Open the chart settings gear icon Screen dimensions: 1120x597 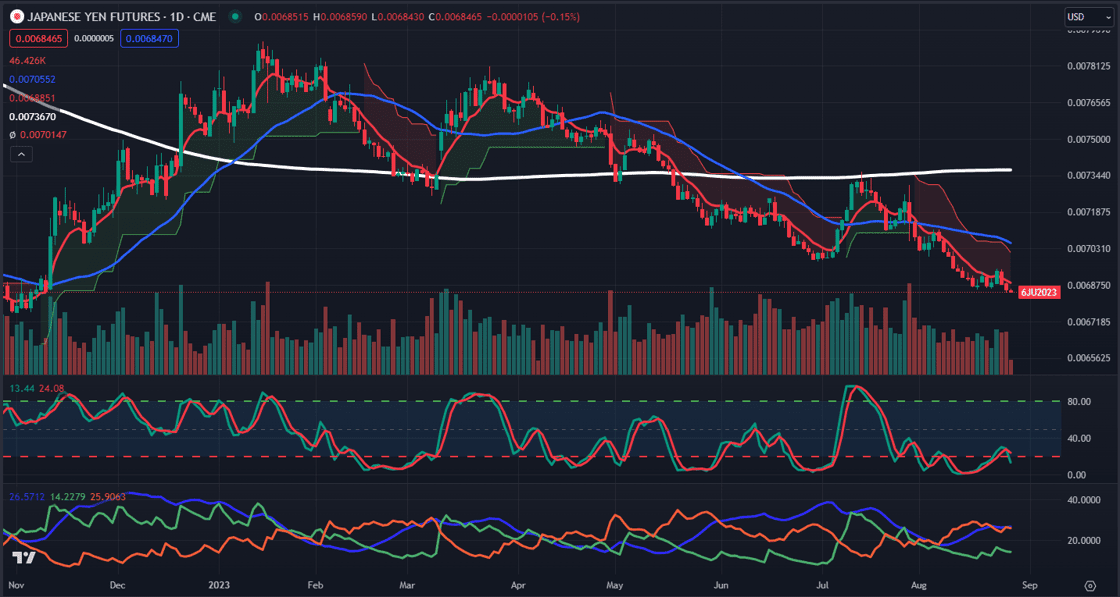tap(1090, 584)
